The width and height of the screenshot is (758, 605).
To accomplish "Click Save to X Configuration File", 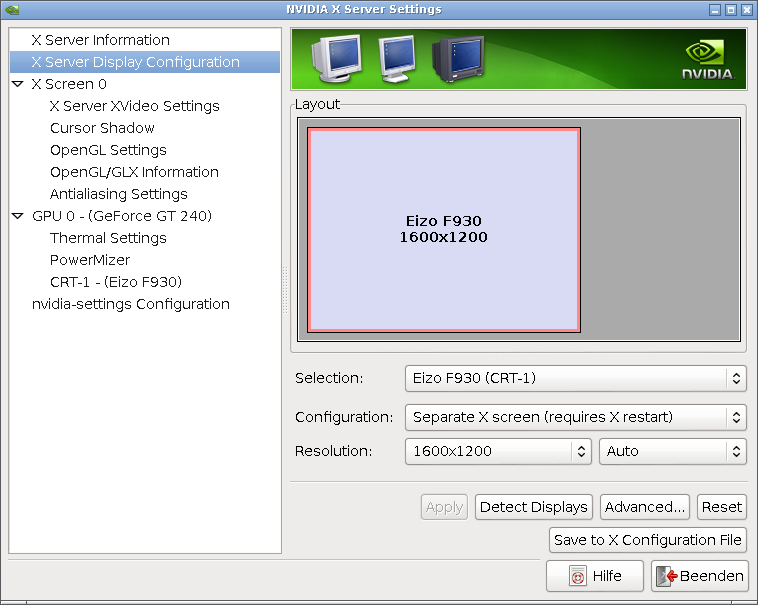I will [x=648, y=540].
